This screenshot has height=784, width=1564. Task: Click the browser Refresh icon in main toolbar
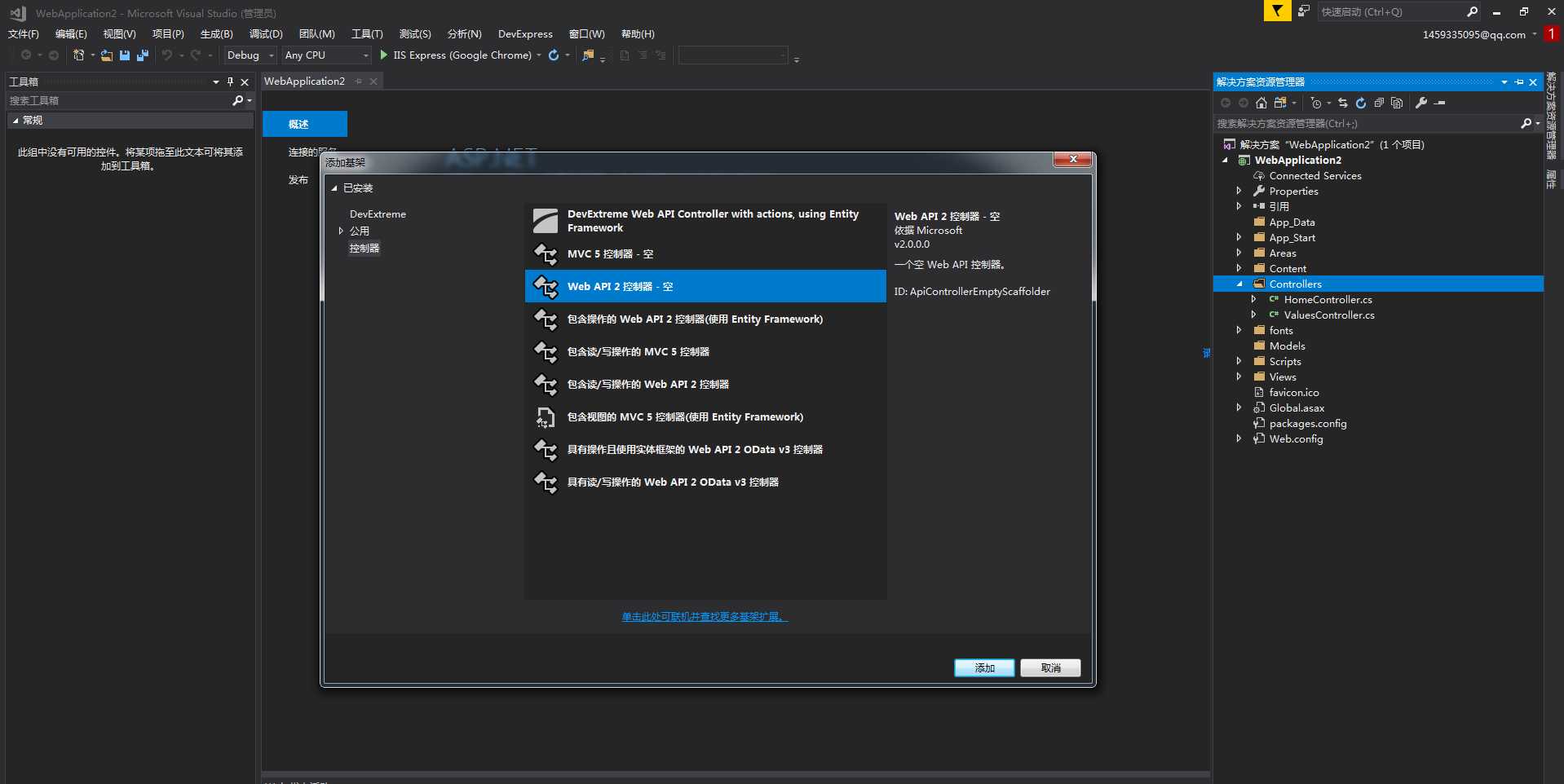[x=554, y=55]
